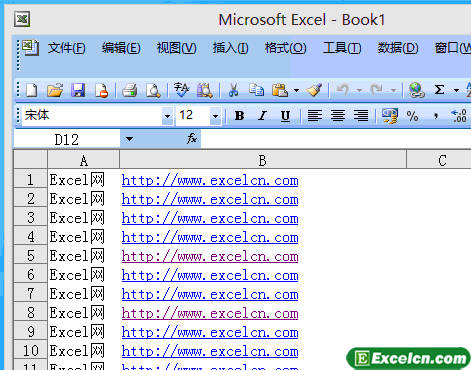Follow the hyperlink in row 10
471x370 pixels.
(x=210, y=351)
